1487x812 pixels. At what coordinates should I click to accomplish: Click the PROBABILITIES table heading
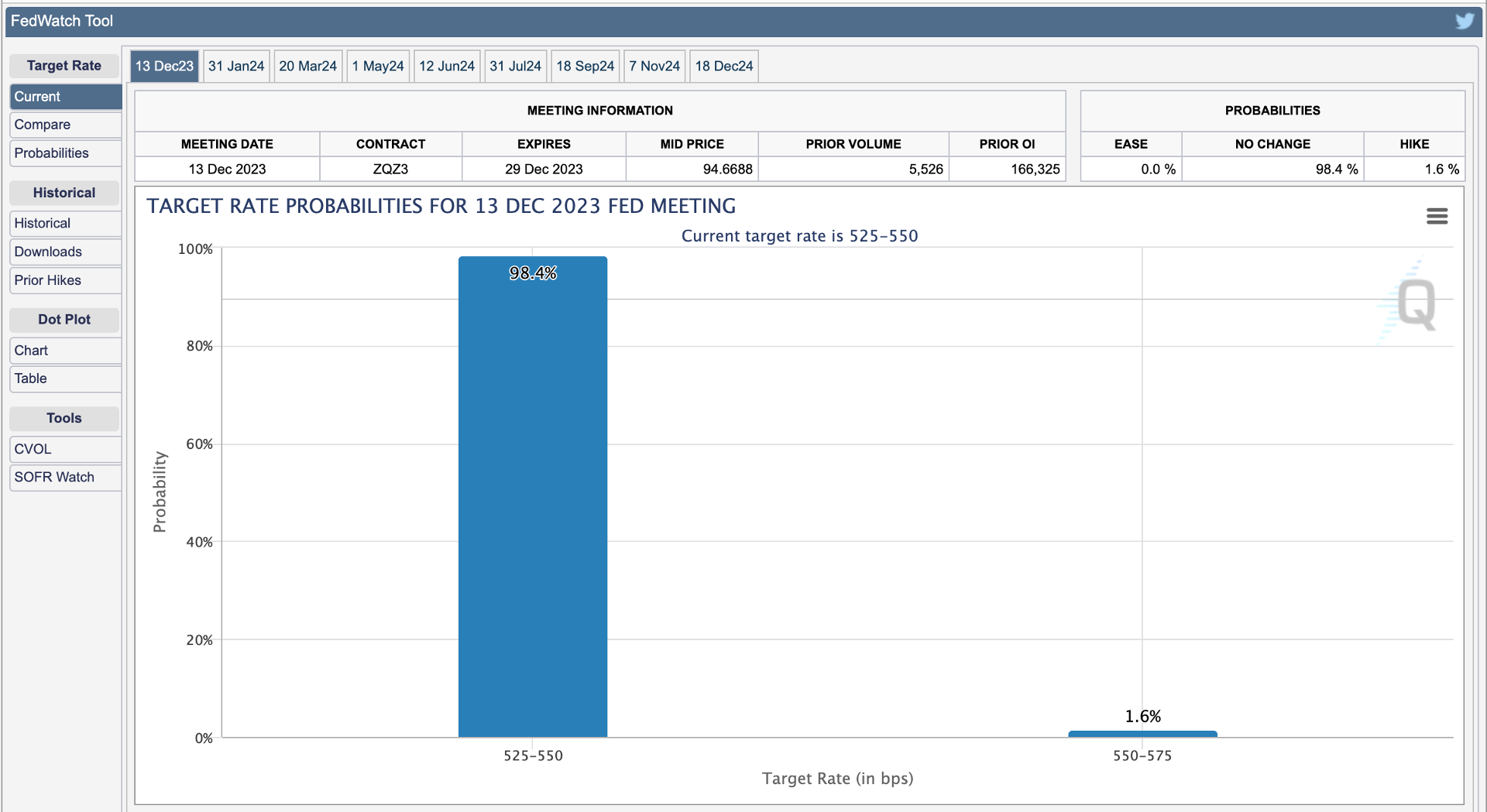[x=1272, y=111]
